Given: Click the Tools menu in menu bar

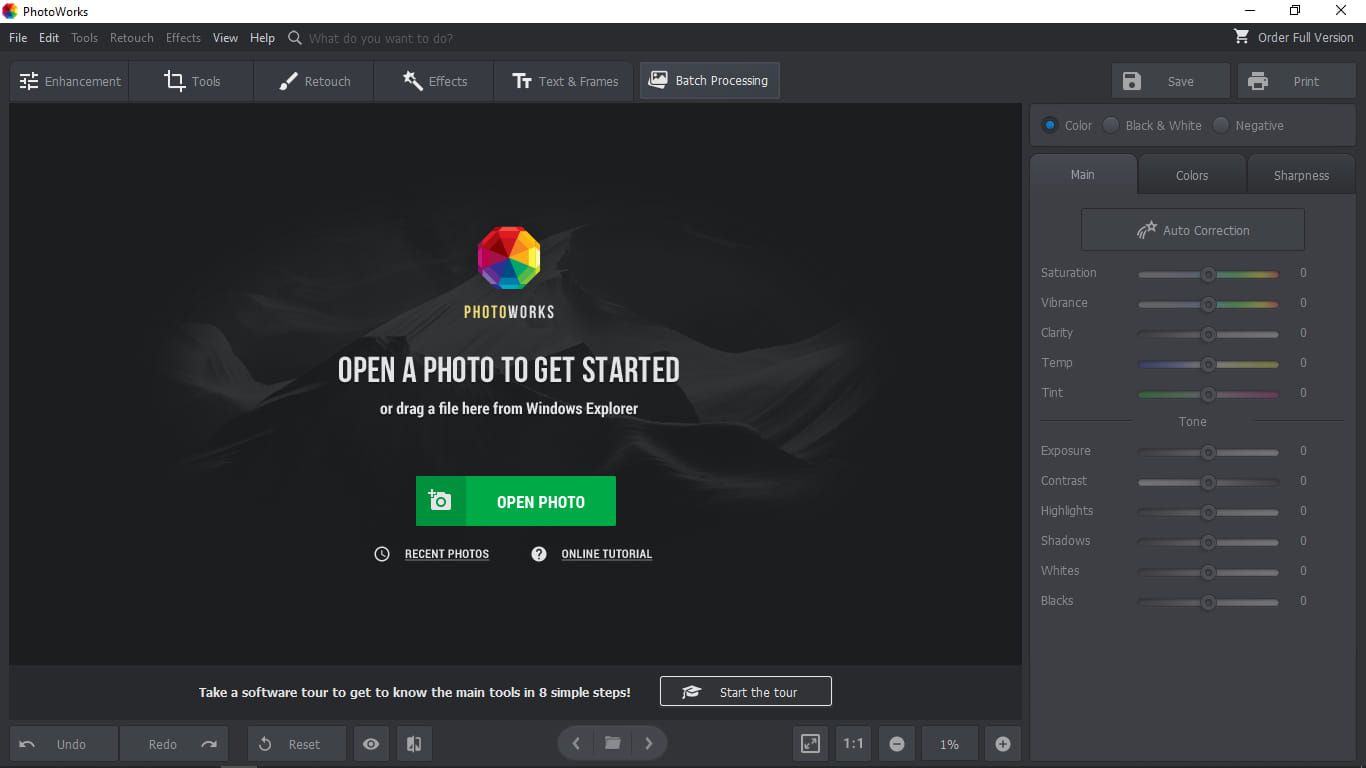Looking at the screenshot, I should point(84,38).
